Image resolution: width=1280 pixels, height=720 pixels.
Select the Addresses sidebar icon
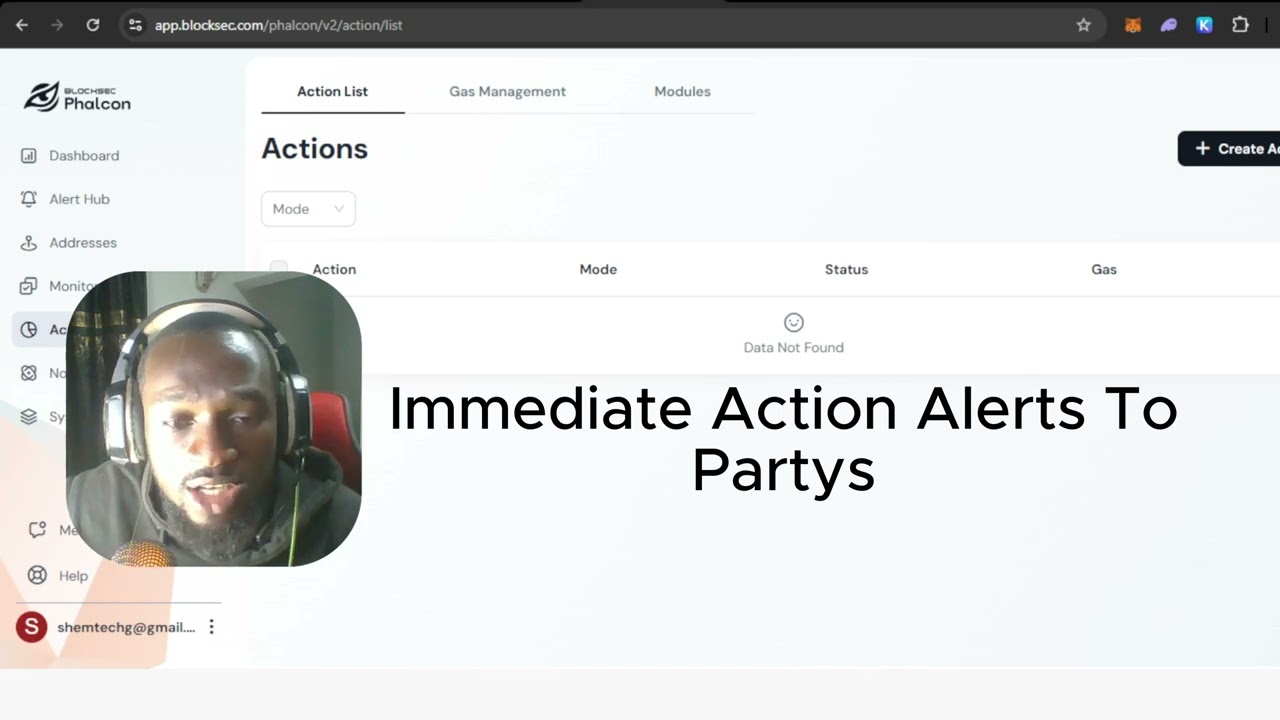click(x=29, y=243)
